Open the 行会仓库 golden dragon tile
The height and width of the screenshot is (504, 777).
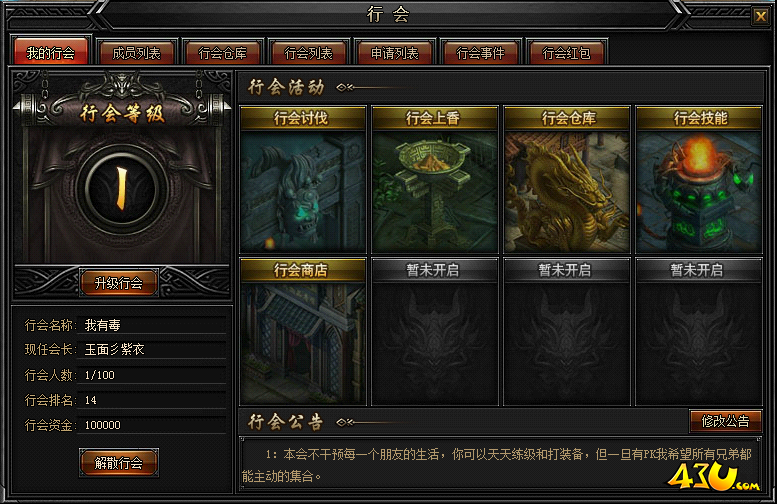[x=567, y=180]
